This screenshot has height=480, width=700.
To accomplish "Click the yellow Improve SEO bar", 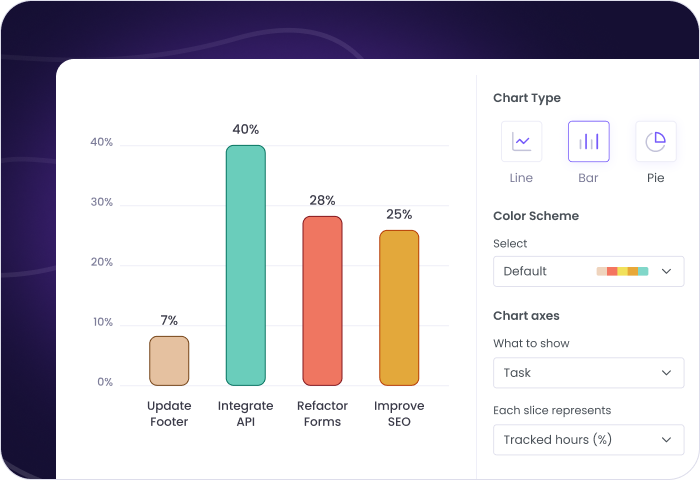I will click(399, 308).
